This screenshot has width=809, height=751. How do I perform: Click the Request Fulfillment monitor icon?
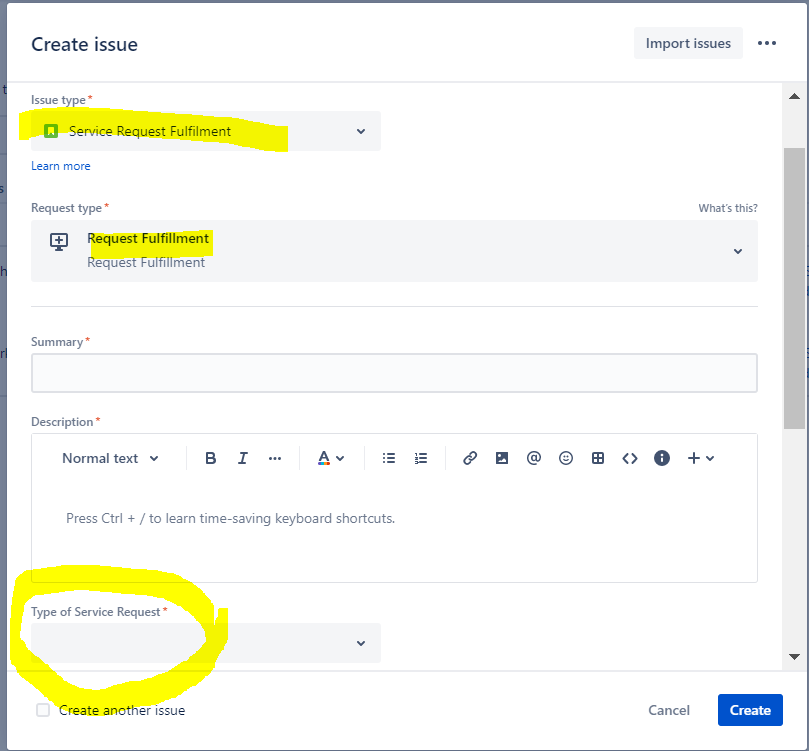pyautogui.click(x=59, y=241)
